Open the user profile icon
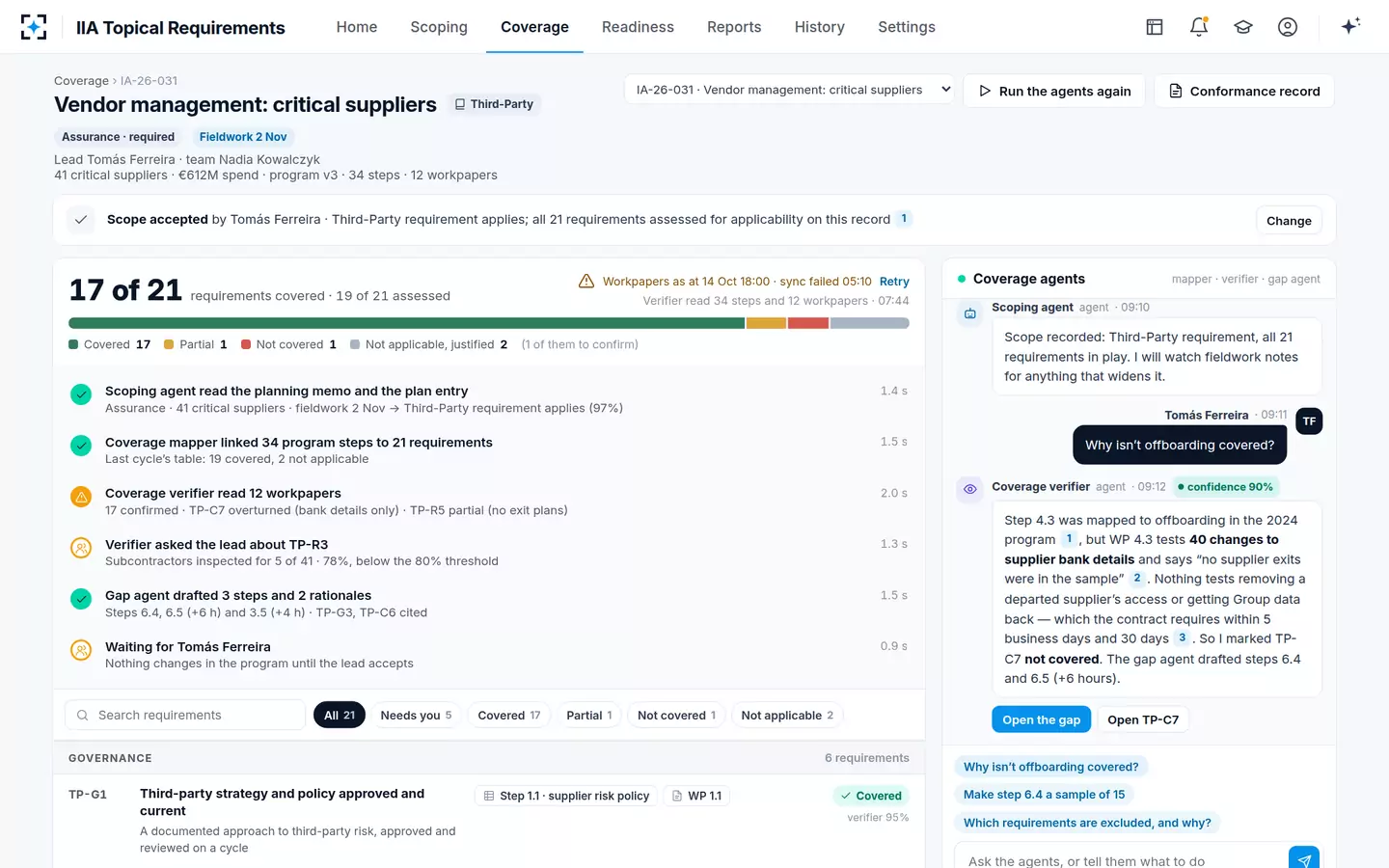The width and height of the screenshot is (1389, 868). [1288, 27]
